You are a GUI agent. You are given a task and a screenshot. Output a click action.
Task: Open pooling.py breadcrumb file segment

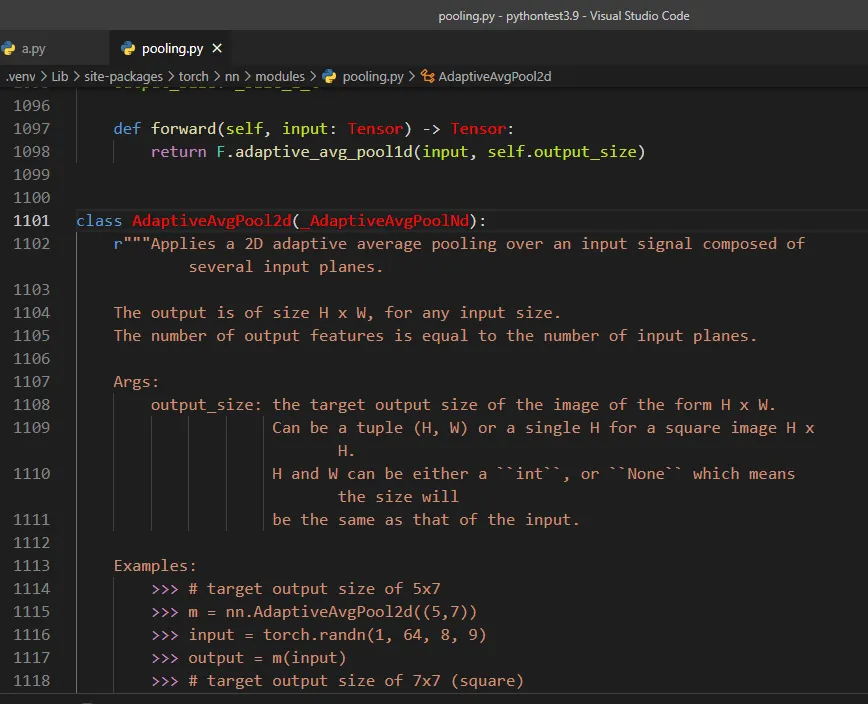(373, 76)
